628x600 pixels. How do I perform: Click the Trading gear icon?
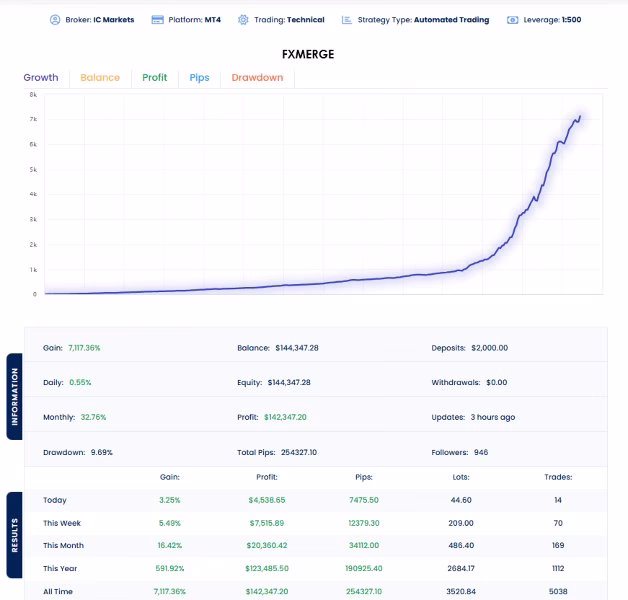click(243, 20)
